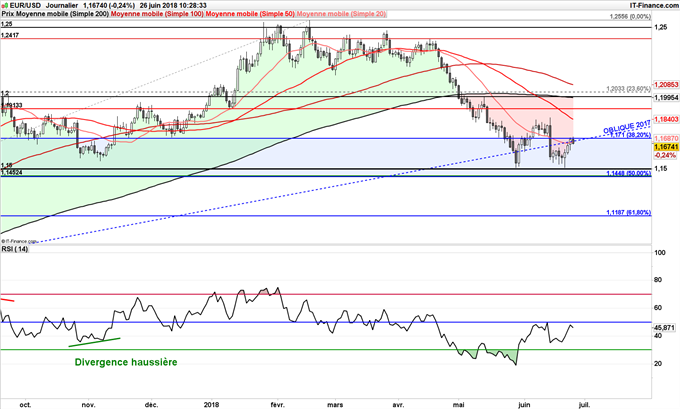Click the 1,2033 (23,60%) Fibonacci label
The width and height of the screenshot is (680, 409).
click(x=629, y=89)
